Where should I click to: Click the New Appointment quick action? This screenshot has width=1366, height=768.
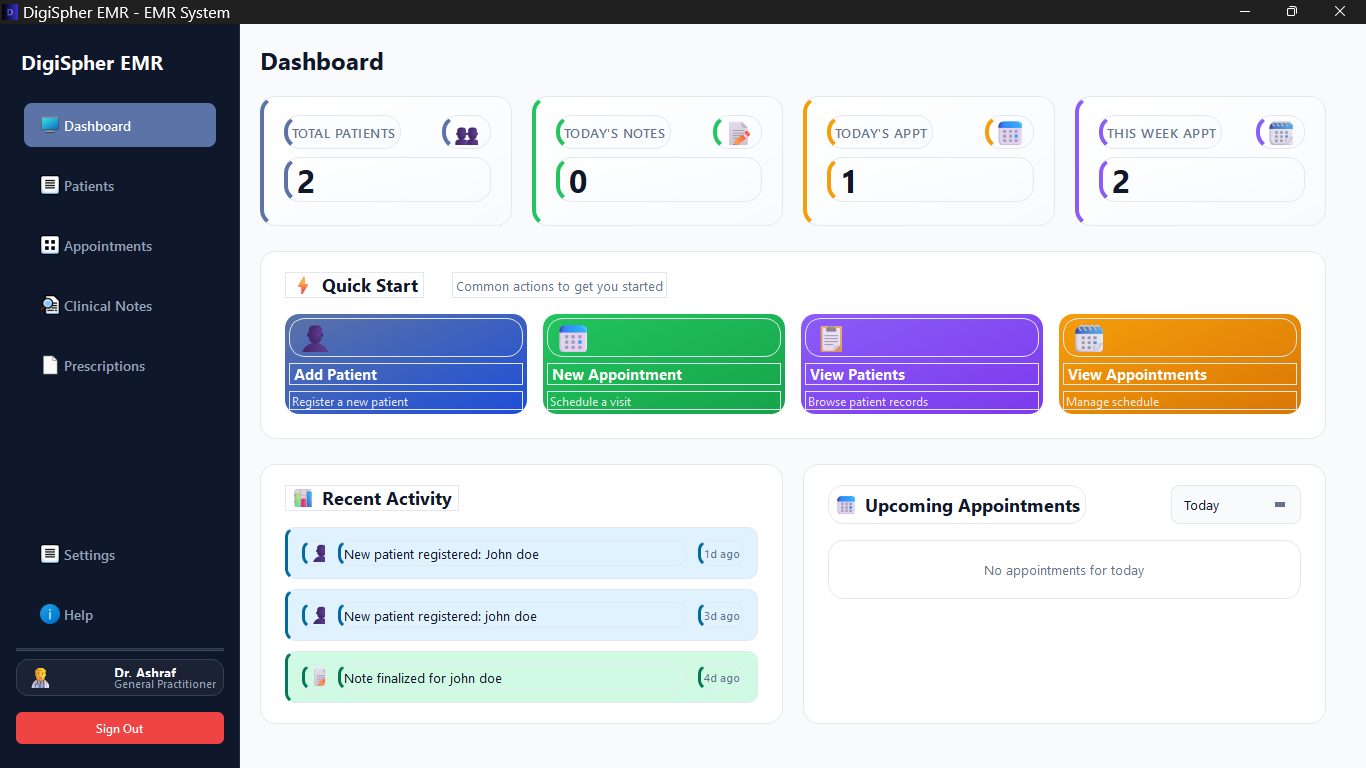click(x=663, y=364)
